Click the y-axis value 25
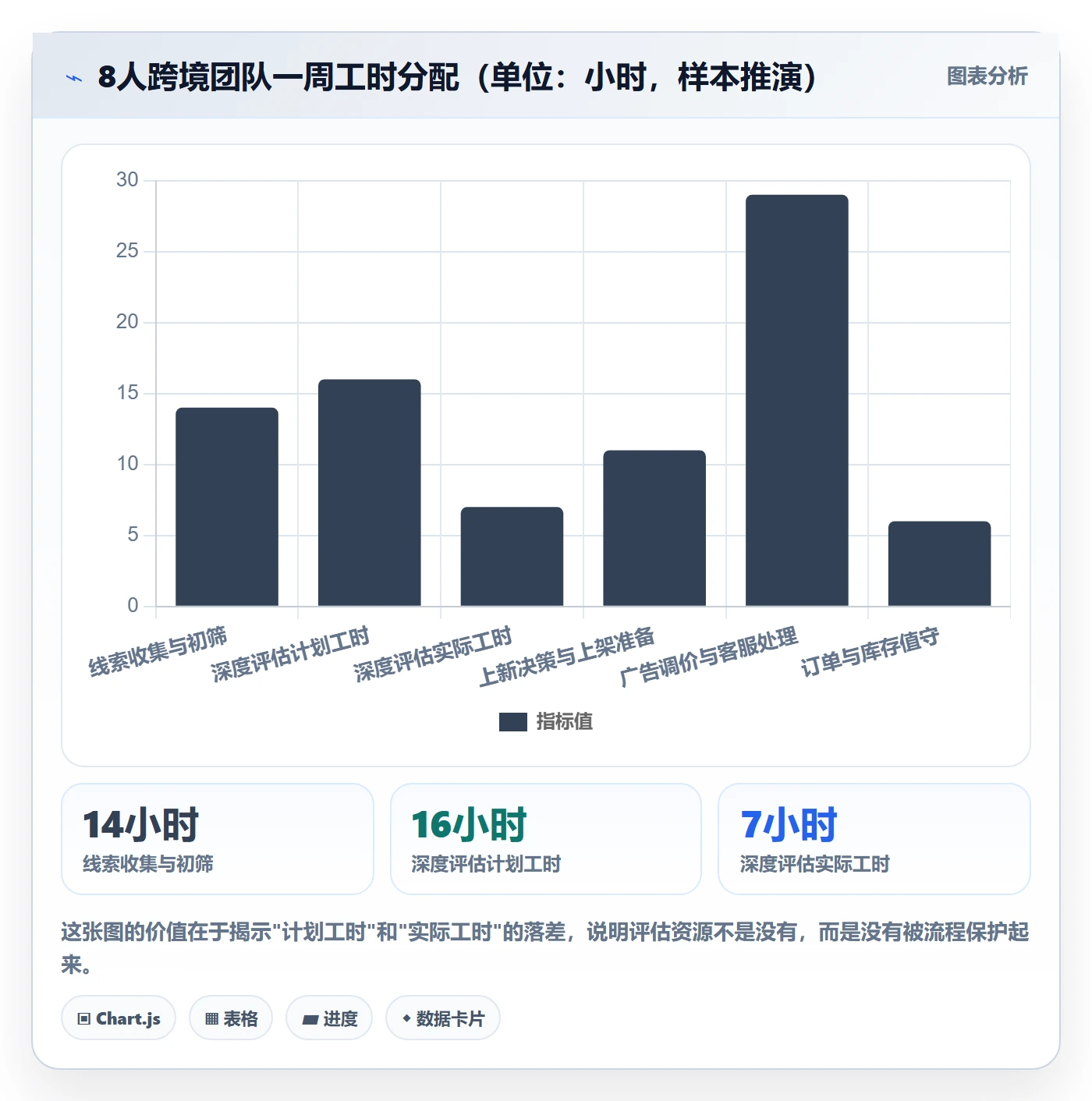 [x=127, y=251]
